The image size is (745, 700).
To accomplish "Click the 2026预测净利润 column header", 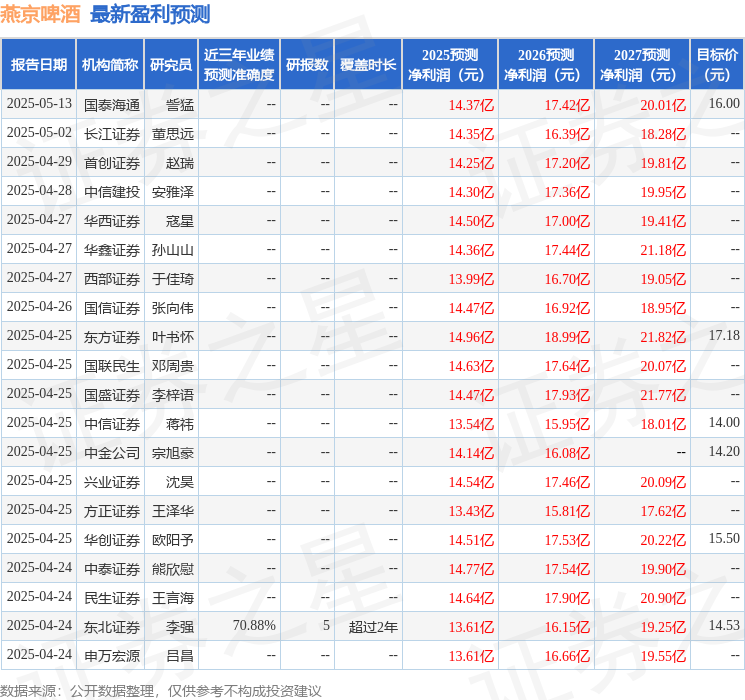I will pyautogui.click(x=546, y=64).
